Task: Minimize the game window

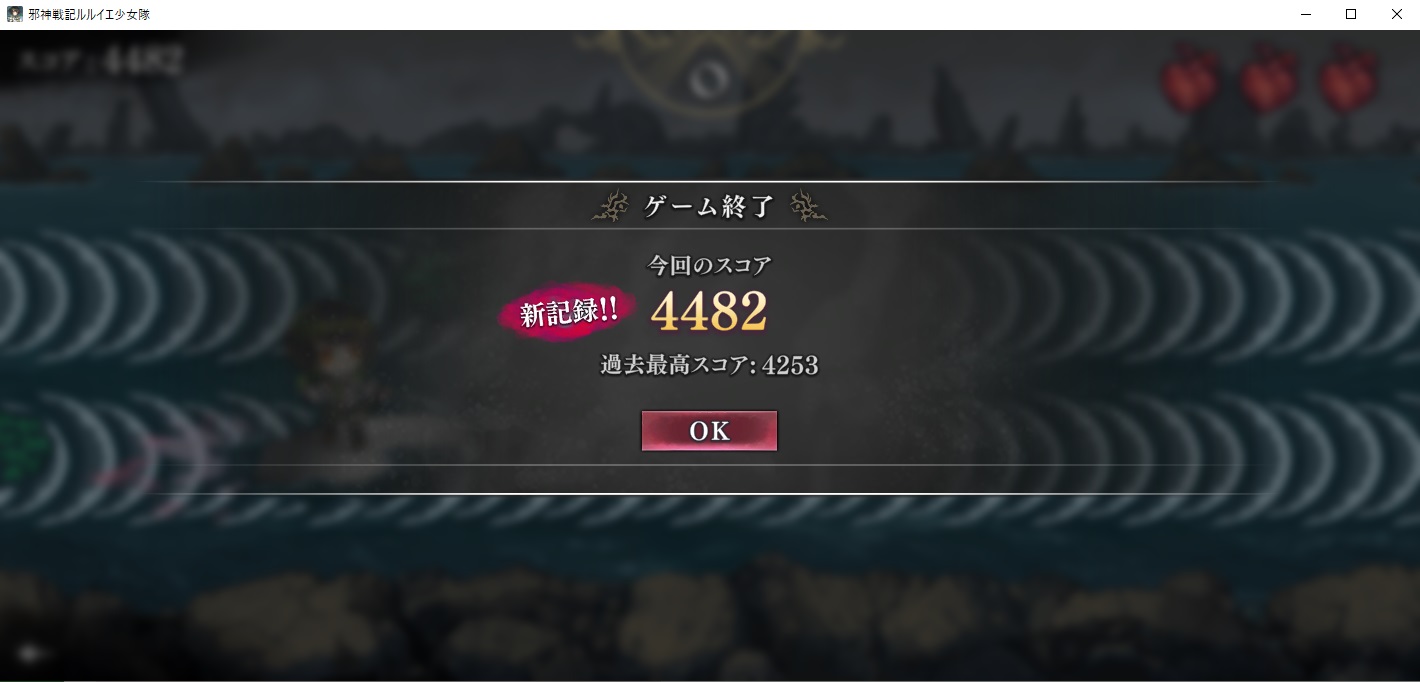Action: click(1306, 14)
